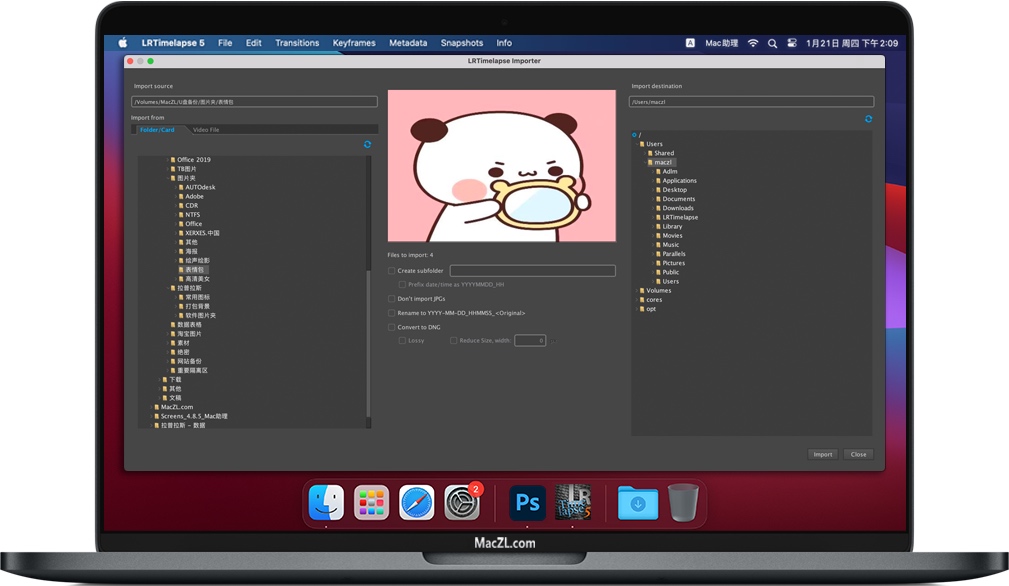Screen dimensions: 1009x586
Task: Open the Keyframes menu
Action: click(354, 43)
